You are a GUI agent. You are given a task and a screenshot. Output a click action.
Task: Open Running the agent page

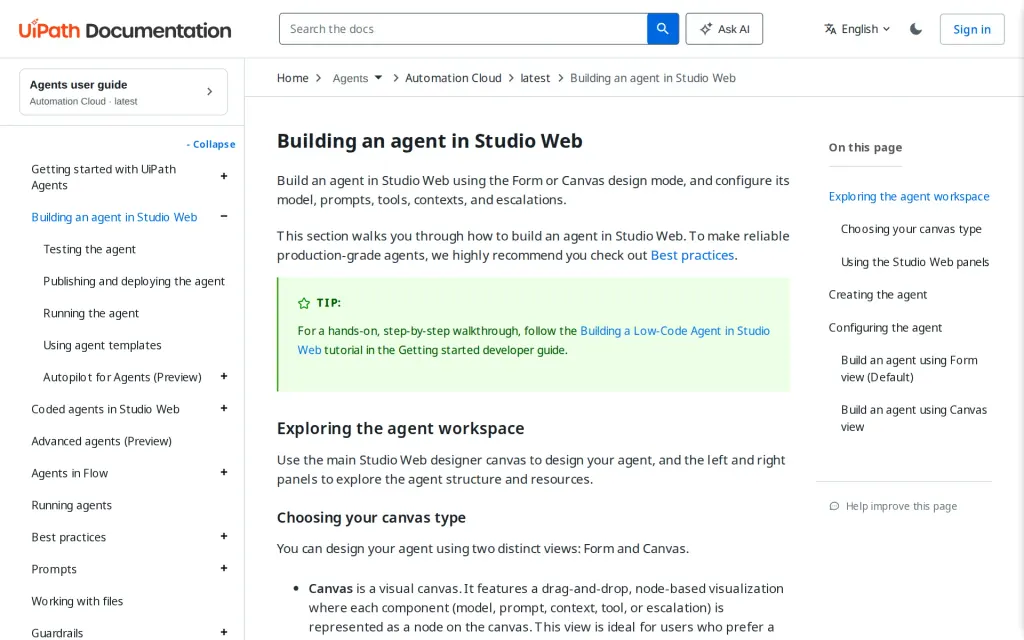coord(91,313)
